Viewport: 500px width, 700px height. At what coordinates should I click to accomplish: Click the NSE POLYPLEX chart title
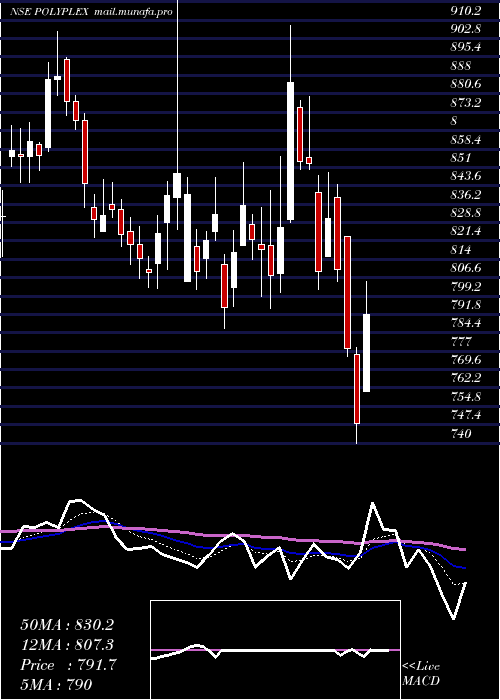click(51, 12)
